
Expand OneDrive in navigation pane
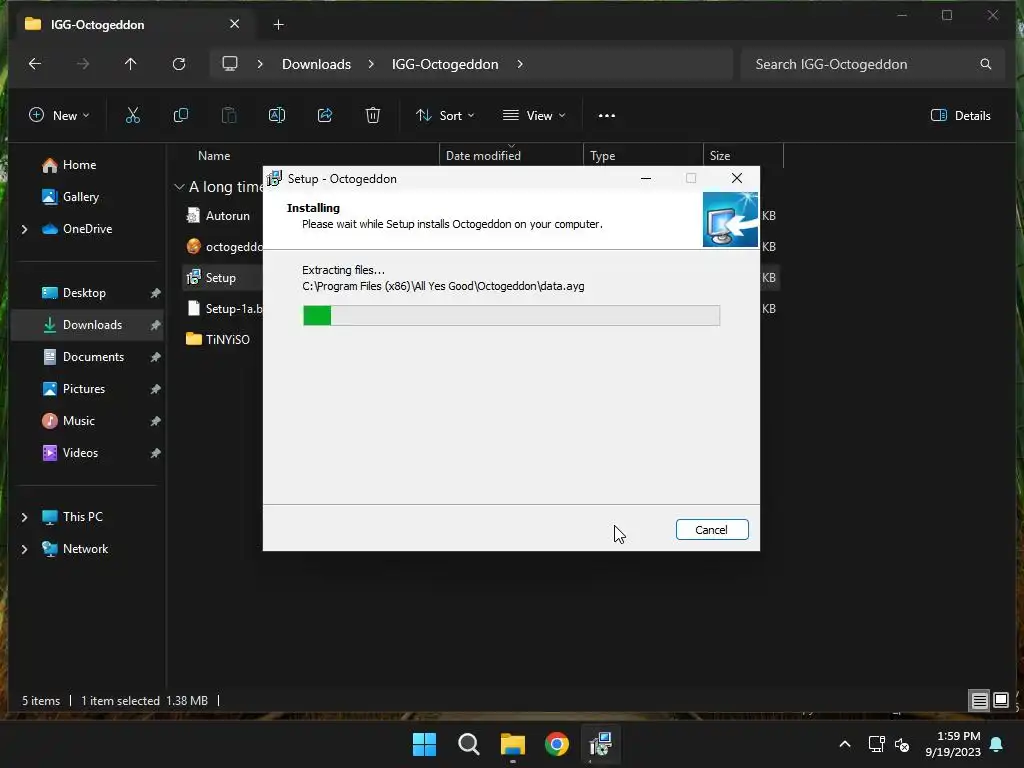click(x=25, y=229)
